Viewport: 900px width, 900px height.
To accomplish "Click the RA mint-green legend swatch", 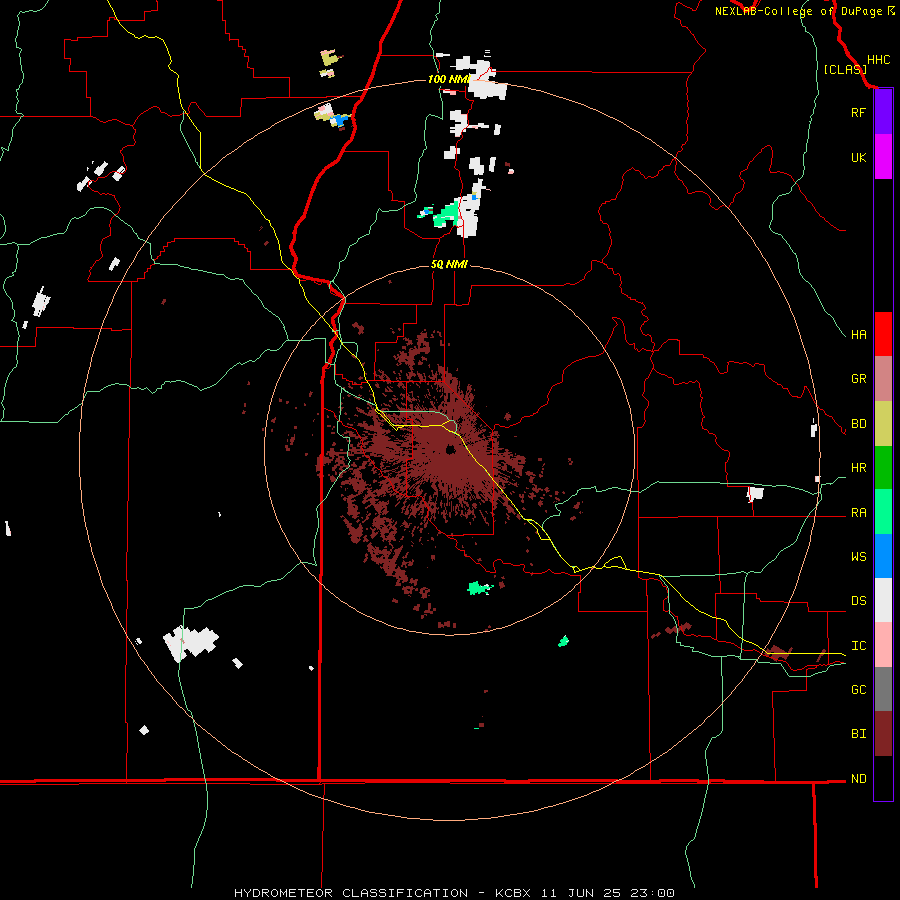I will [x=883, y=512].
